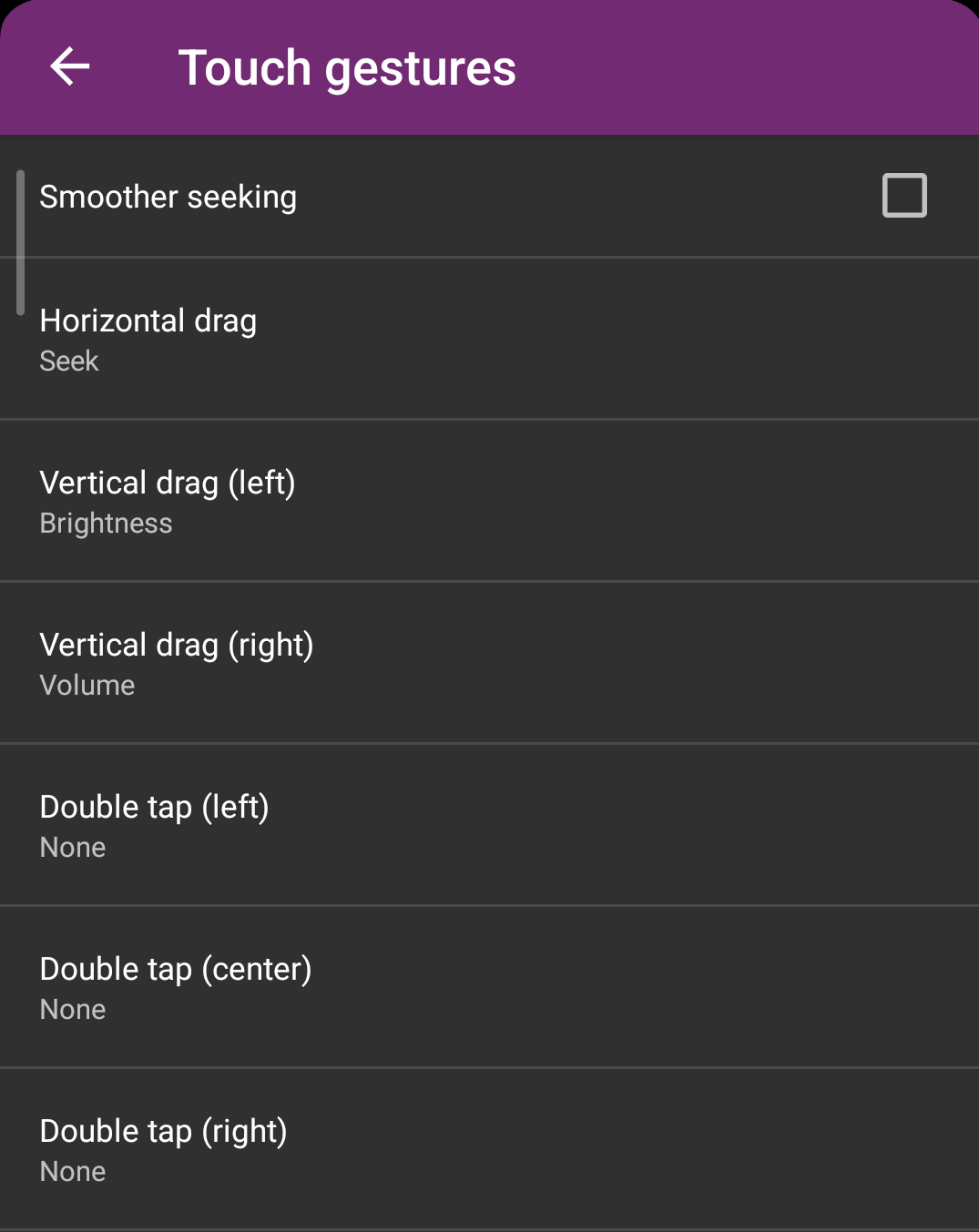Click None under Double tap (right)
The width and height of the screenshot is (979, 1232).
click(x=72, y=1171)
